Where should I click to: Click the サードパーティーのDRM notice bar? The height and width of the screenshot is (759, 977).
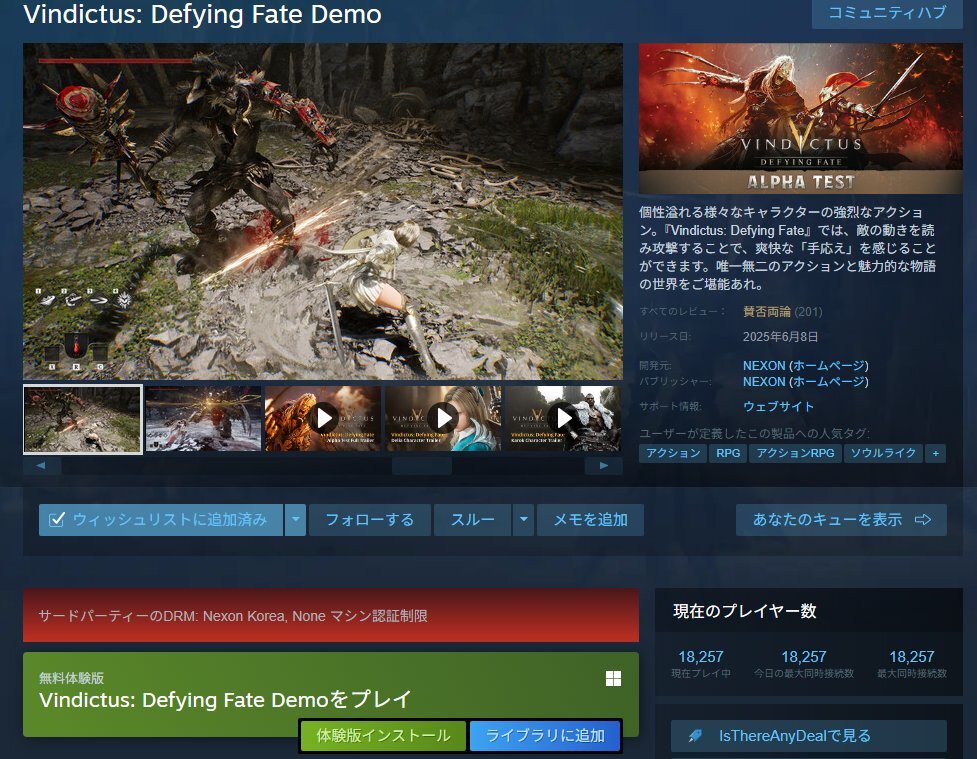331,616
